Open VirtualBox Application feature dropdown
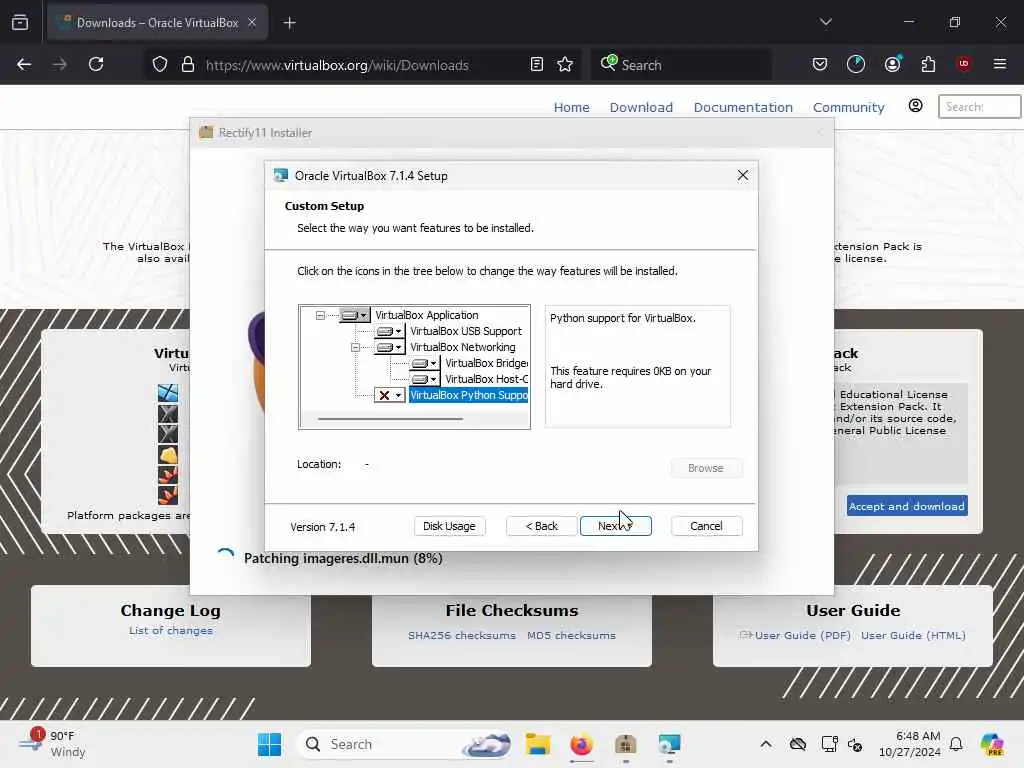1024x768 pixels. coord(355,315)
